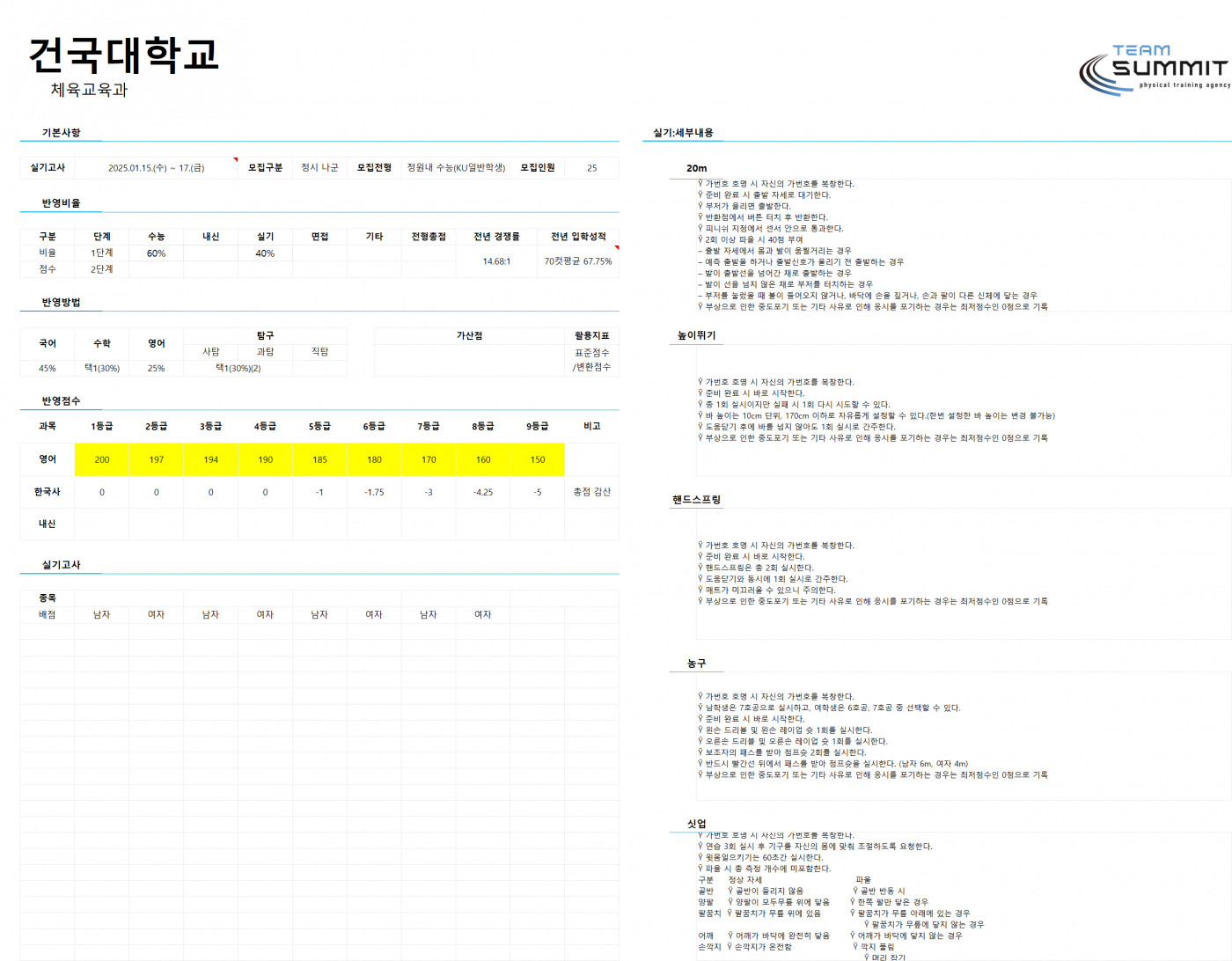
Task: Select the 한국사 9등급 value -5
Action: coord(538,492)
